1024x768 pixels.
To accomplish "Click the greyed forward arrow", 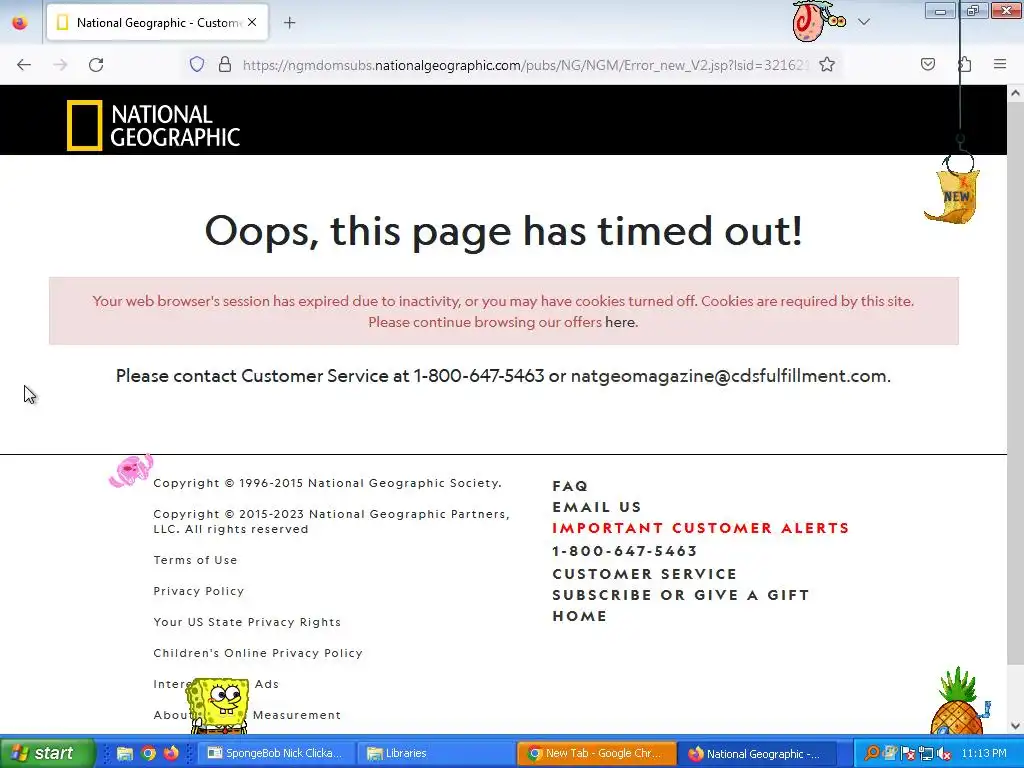I will click(x=60, y=65).
